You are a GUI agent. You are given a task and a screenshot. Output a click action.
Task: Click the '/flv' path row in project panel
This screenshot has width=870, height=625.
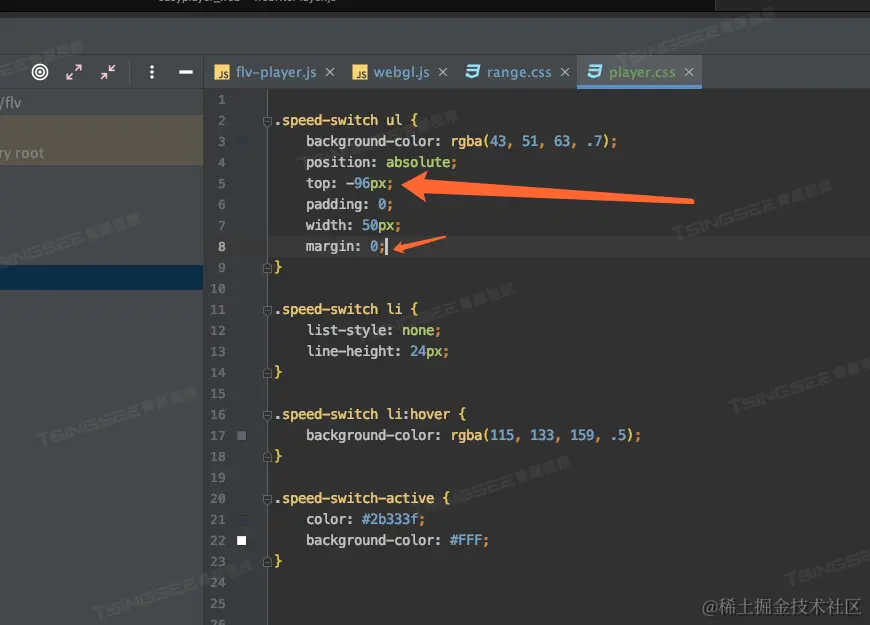(x=102, y=103)
